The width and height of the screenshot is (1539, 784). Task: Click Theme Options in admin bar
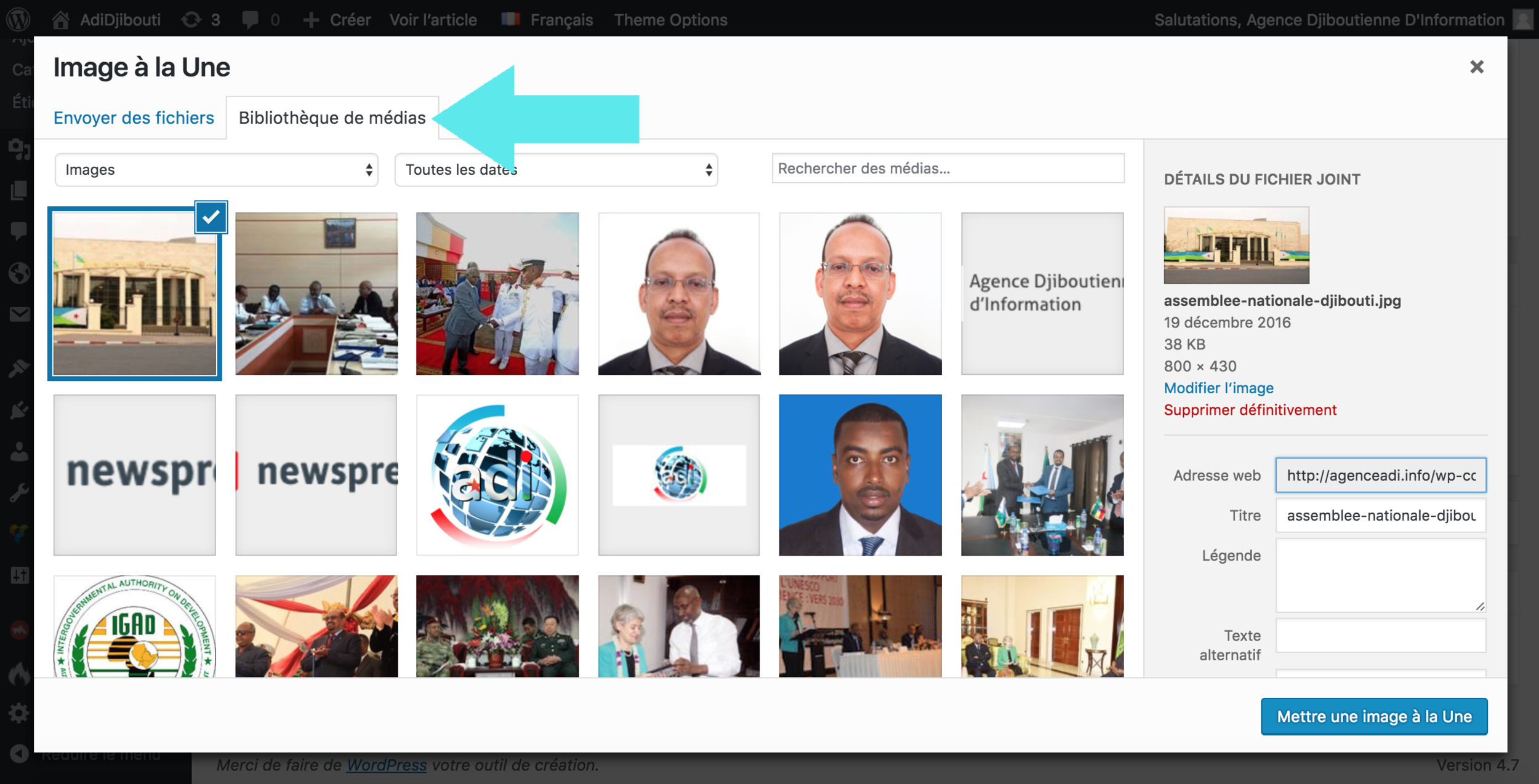pos(670,20)
